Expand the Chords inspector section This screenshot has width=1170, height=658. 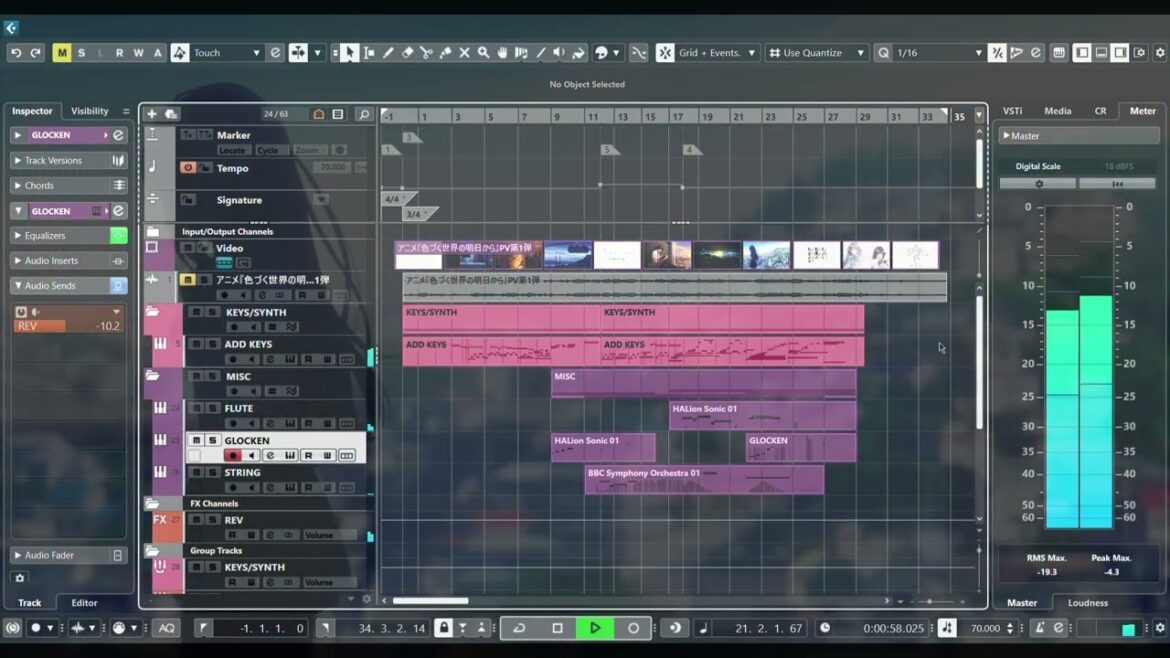tap(17, 186)
